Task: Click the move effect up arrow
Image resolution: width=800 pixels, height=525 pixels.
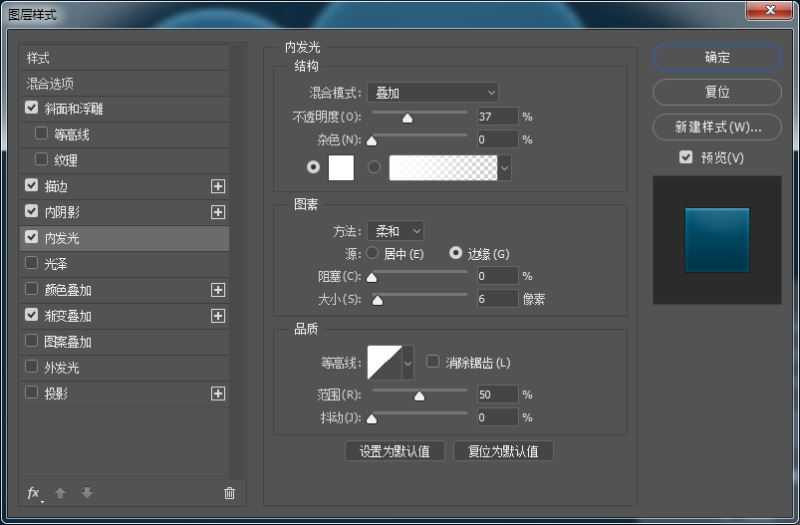Action: pyautogui.click(x=61, y=493)
